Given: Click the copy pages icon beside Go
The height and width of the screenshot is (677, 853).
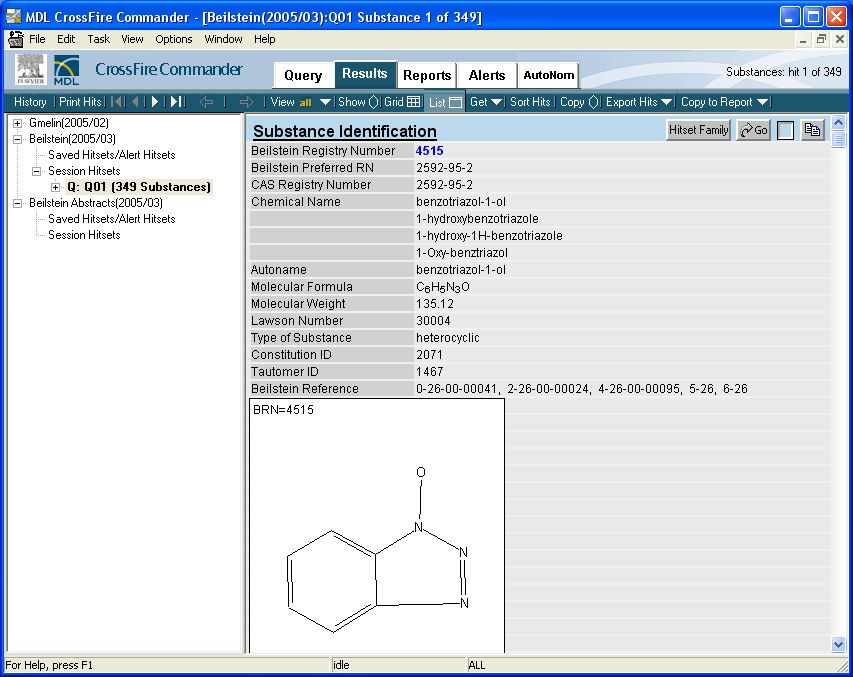Looking at the screenshot, I should point(812,130).
